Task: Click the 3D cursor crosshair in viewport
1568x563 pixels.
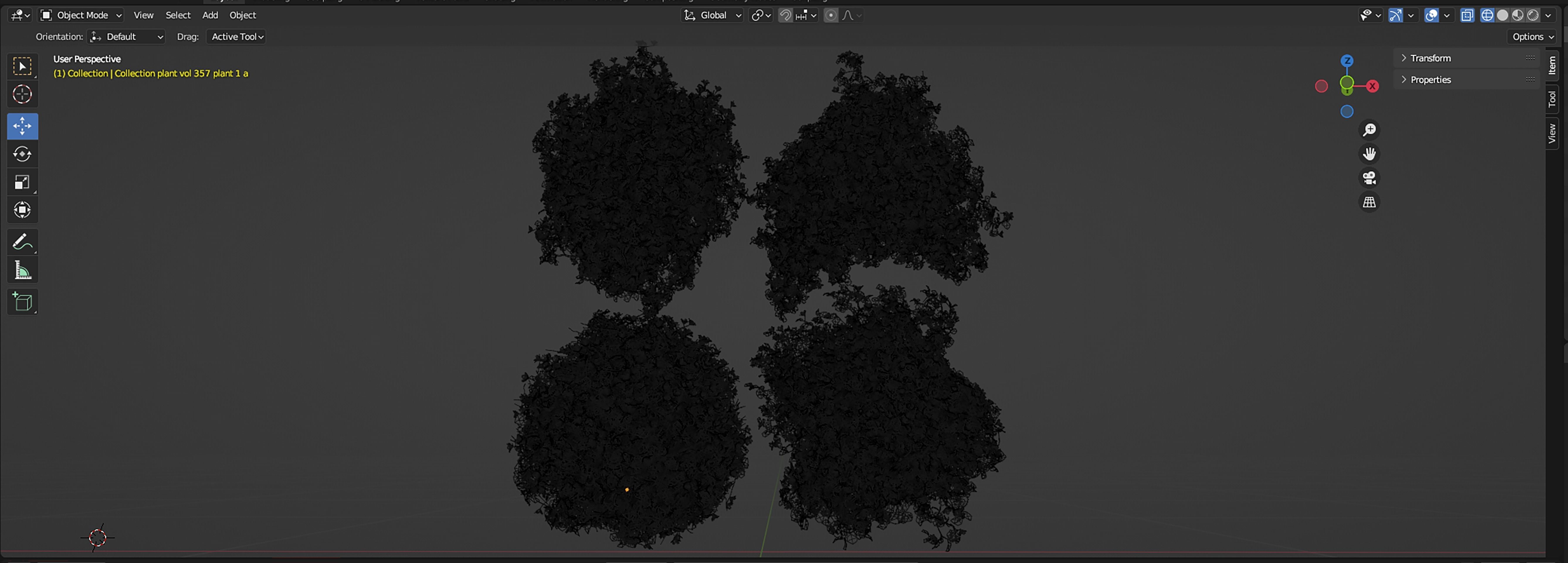Action: (x=97, y=537)
